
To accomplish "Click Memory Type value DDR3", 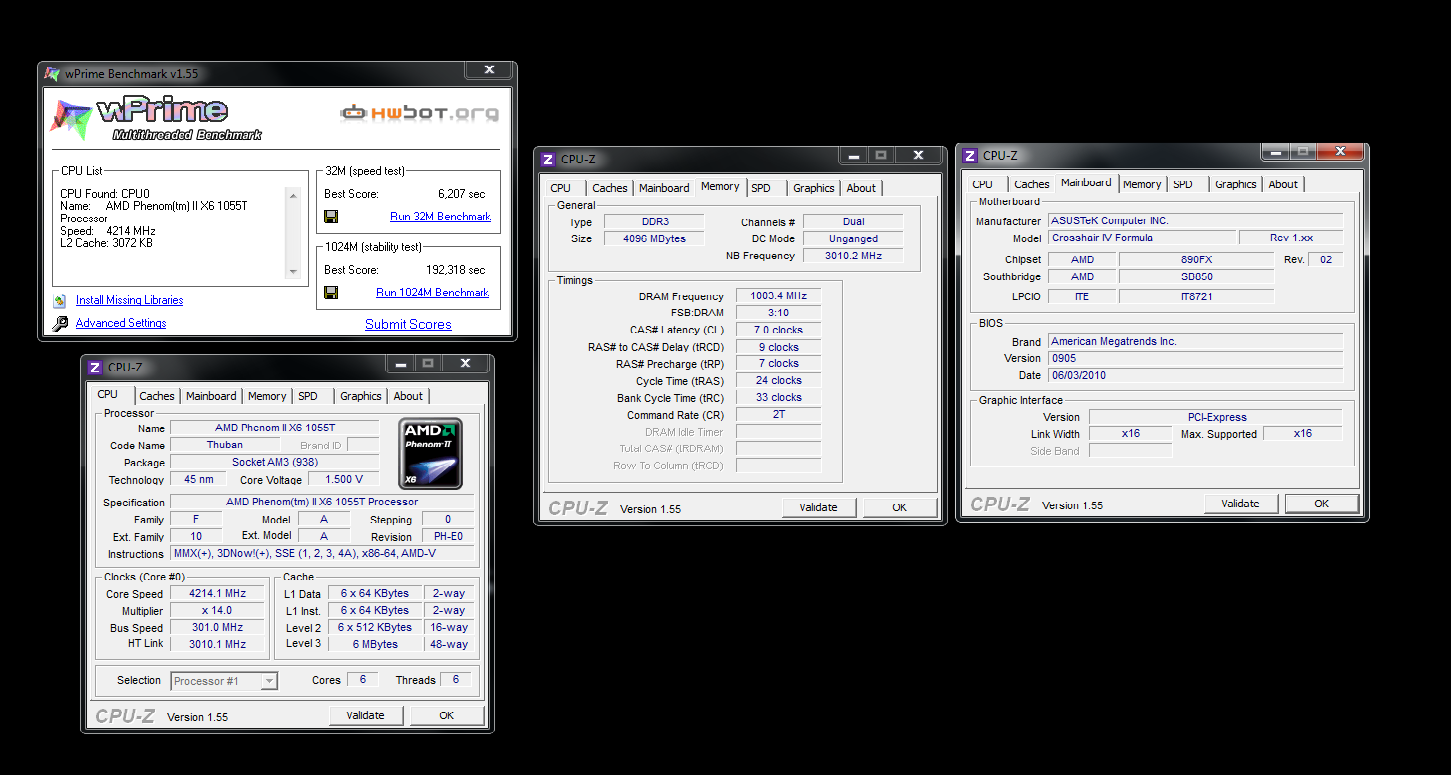I will 654,221.
